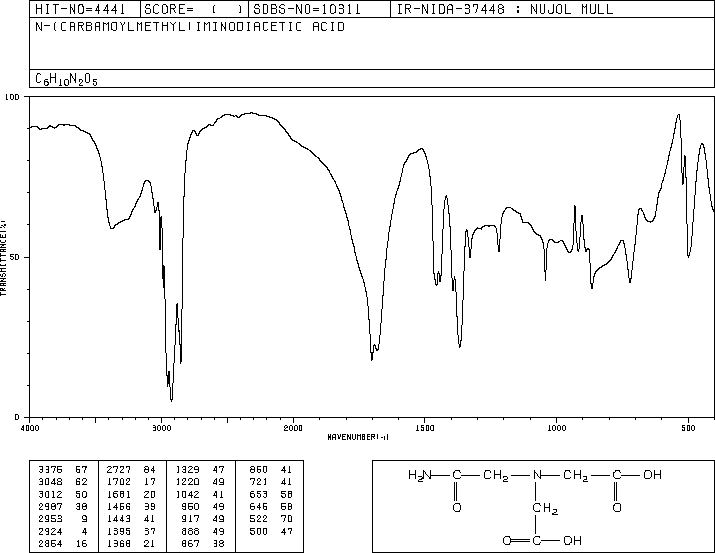Click the TRANSMITTANCE vertical axis title
The image size is (715, 553).
[3, 258]
